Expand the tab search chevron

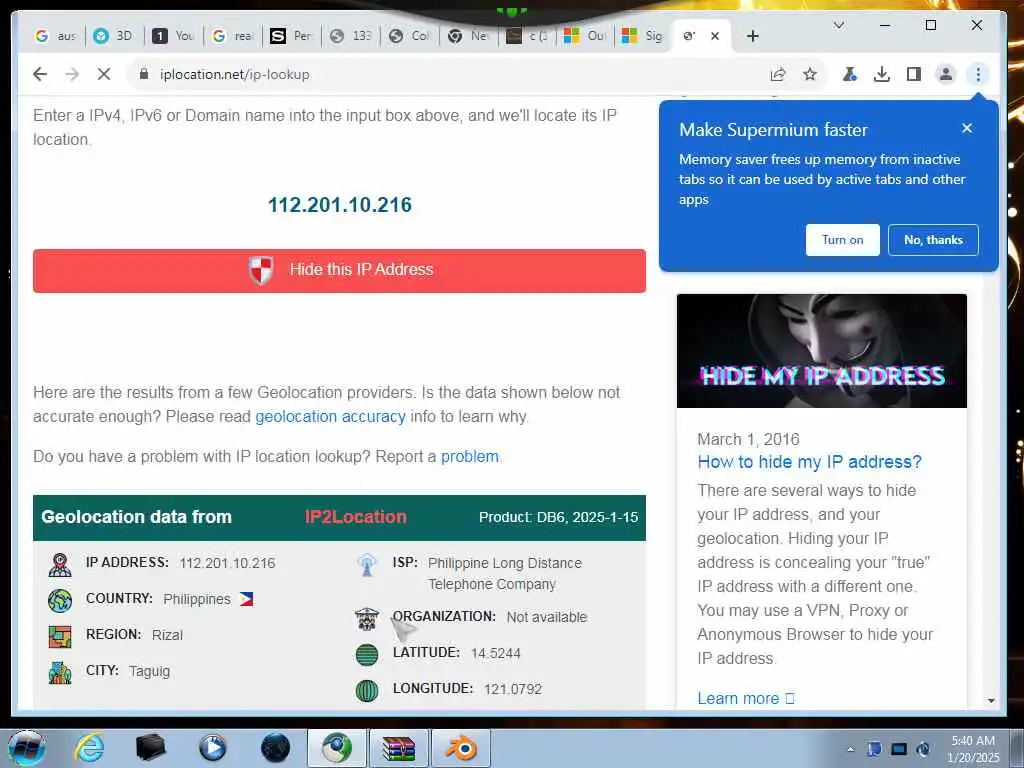coord(839,25)
